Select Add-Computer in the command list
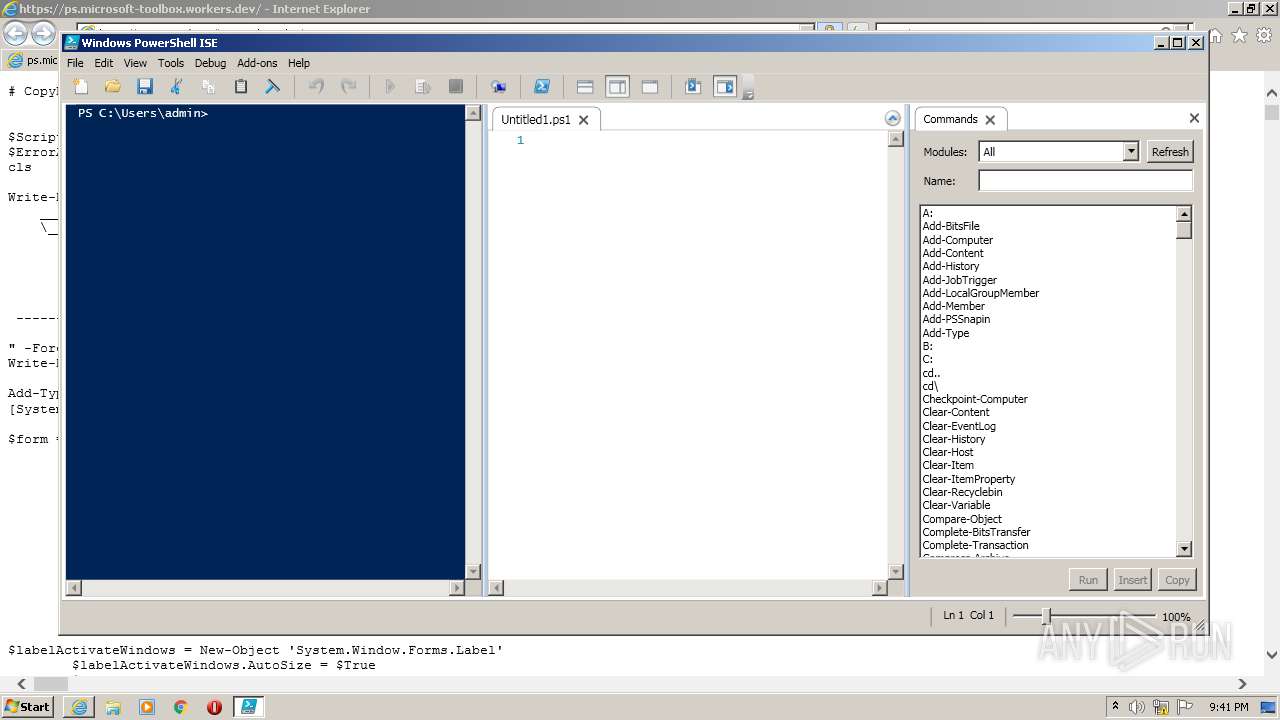The width and height of the screenshot is (1280, 720). point(958,240)
